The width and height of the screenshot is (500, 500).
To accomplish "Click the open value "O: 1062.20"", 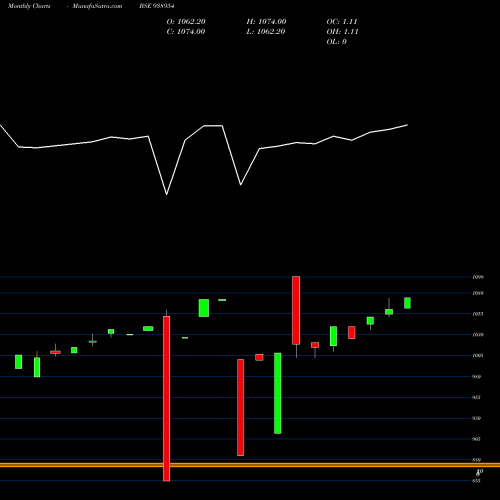I will pos(186,22).
